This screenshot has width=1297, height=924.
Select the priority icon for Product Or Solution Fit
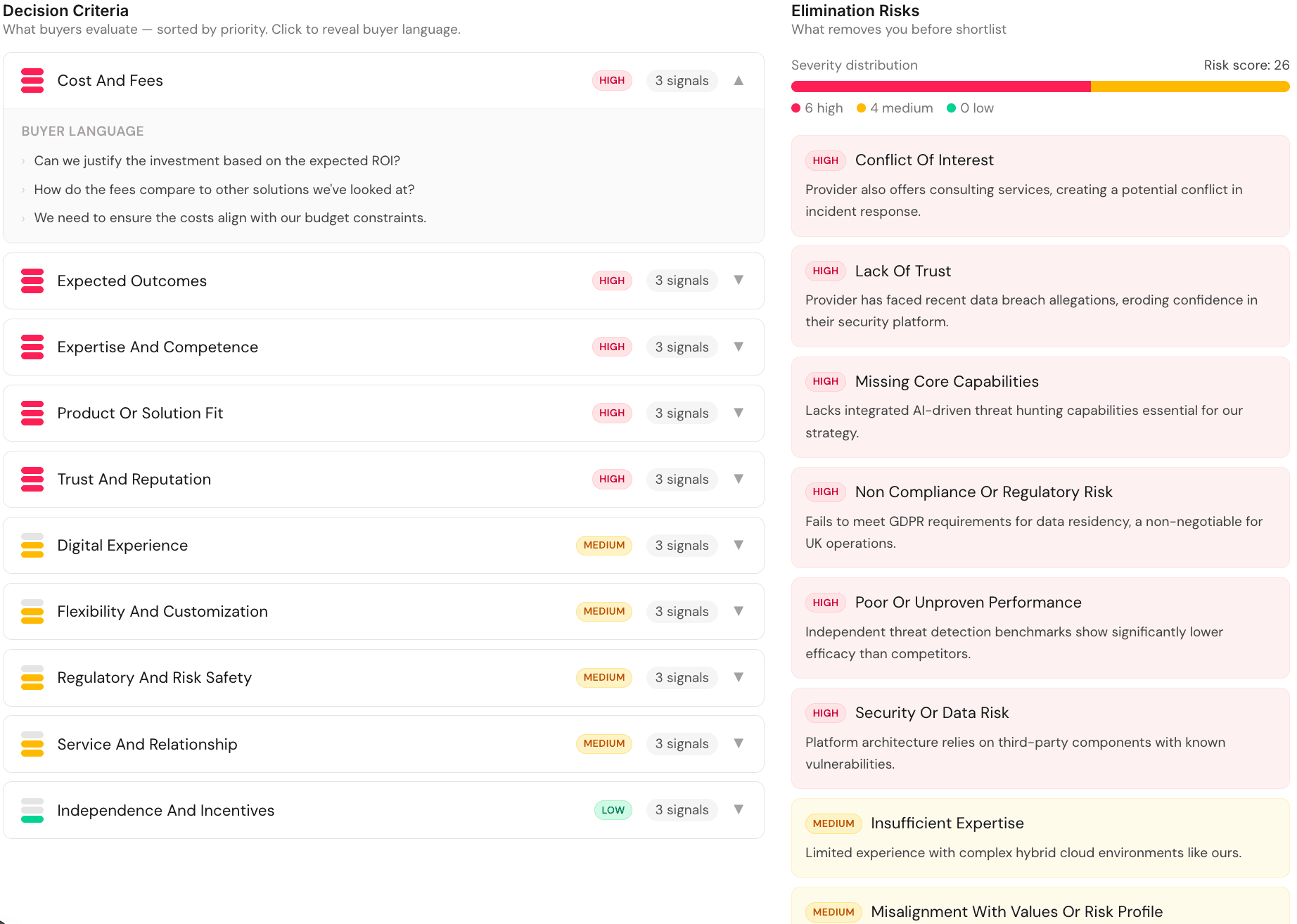click(x=32, y=413)
